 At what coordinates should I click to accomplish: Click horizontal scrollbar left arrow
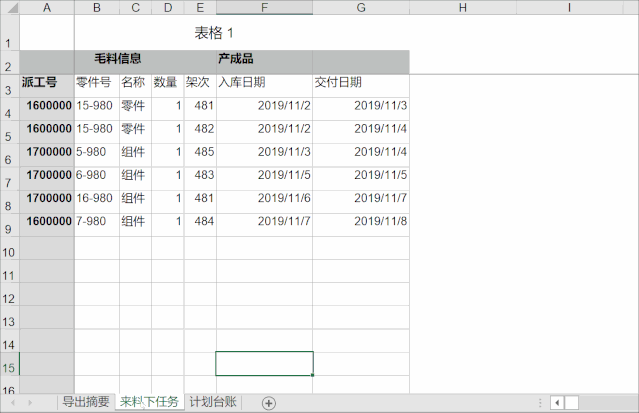tap(557, 403)
